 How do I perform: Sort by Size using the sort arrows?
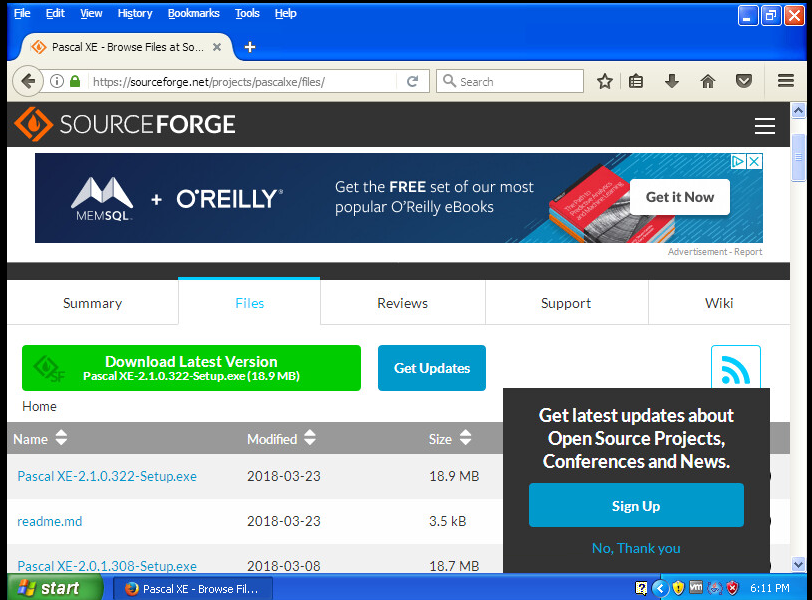466,437
